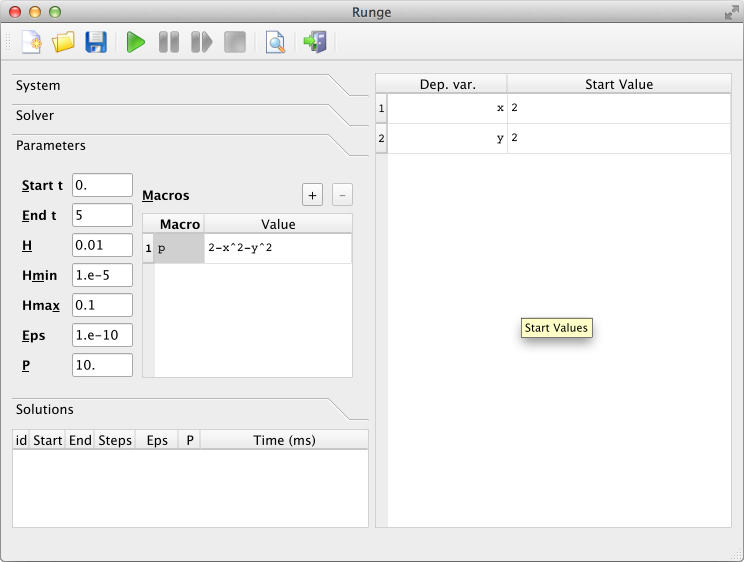
Task: Select start value cell for x
Action: [619, 108]
